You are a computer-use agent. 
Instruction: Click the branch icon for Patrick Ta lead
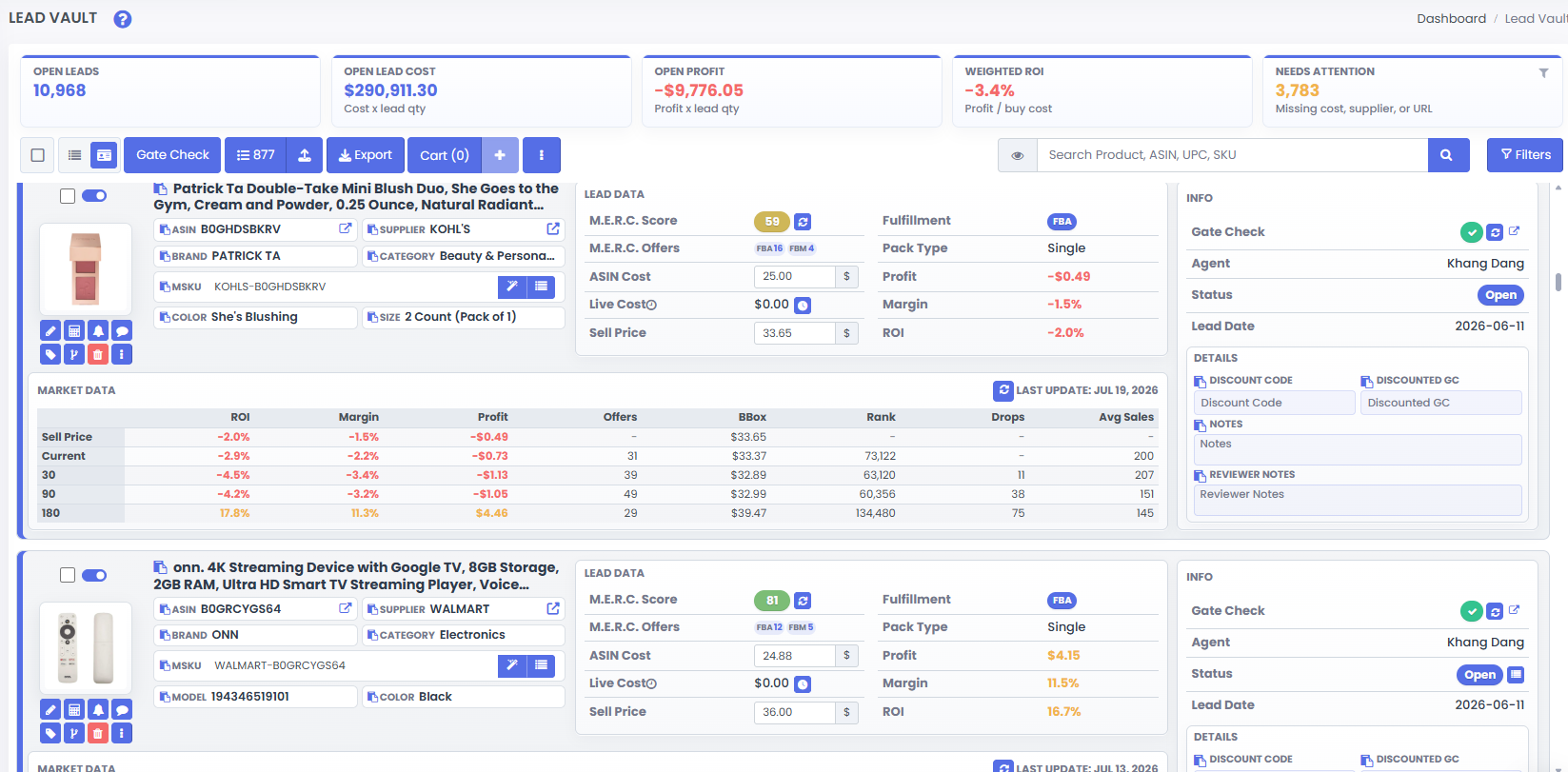(74, 354)
